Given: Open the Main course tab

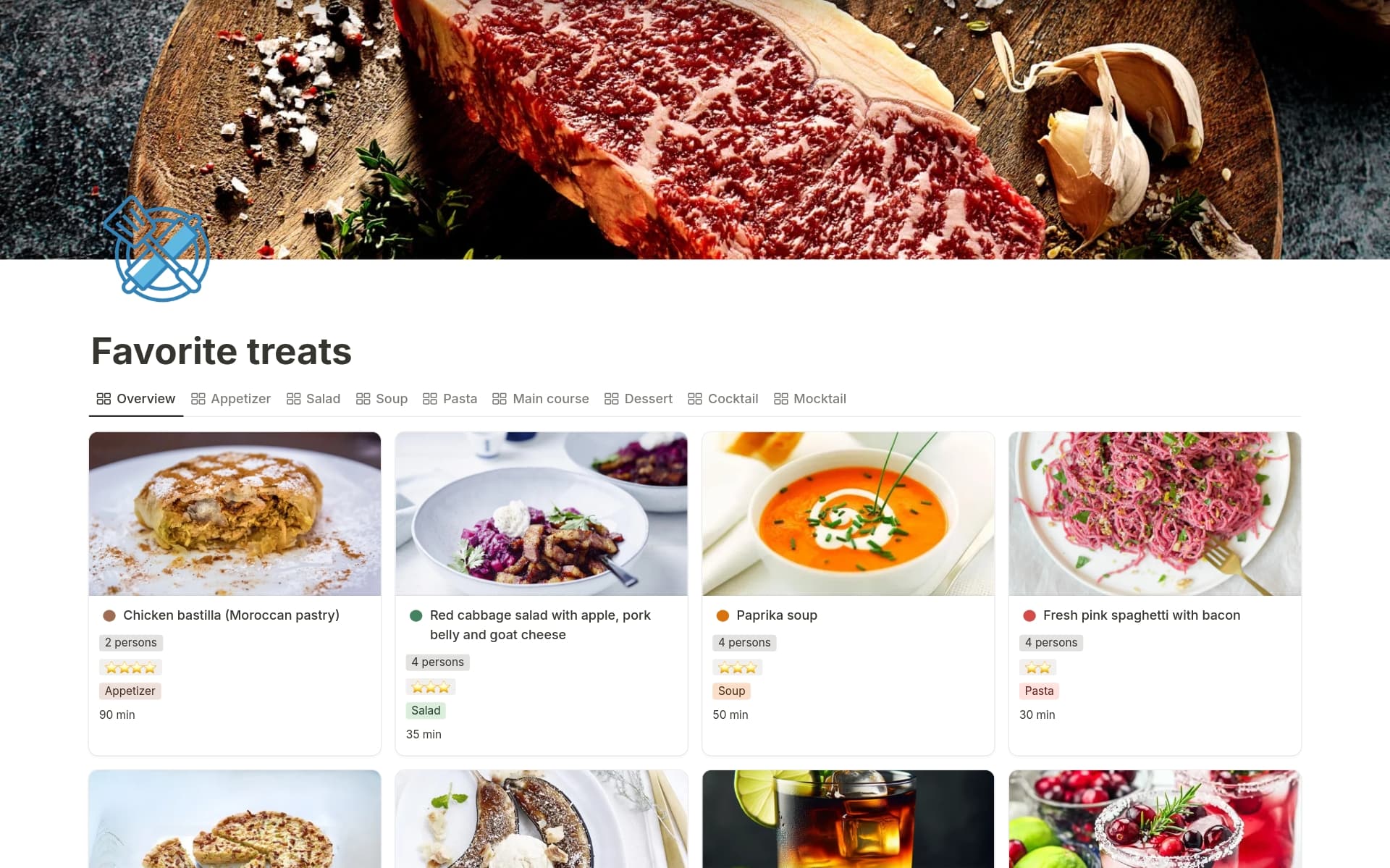Looking at the screenshot, I should 540,399.
